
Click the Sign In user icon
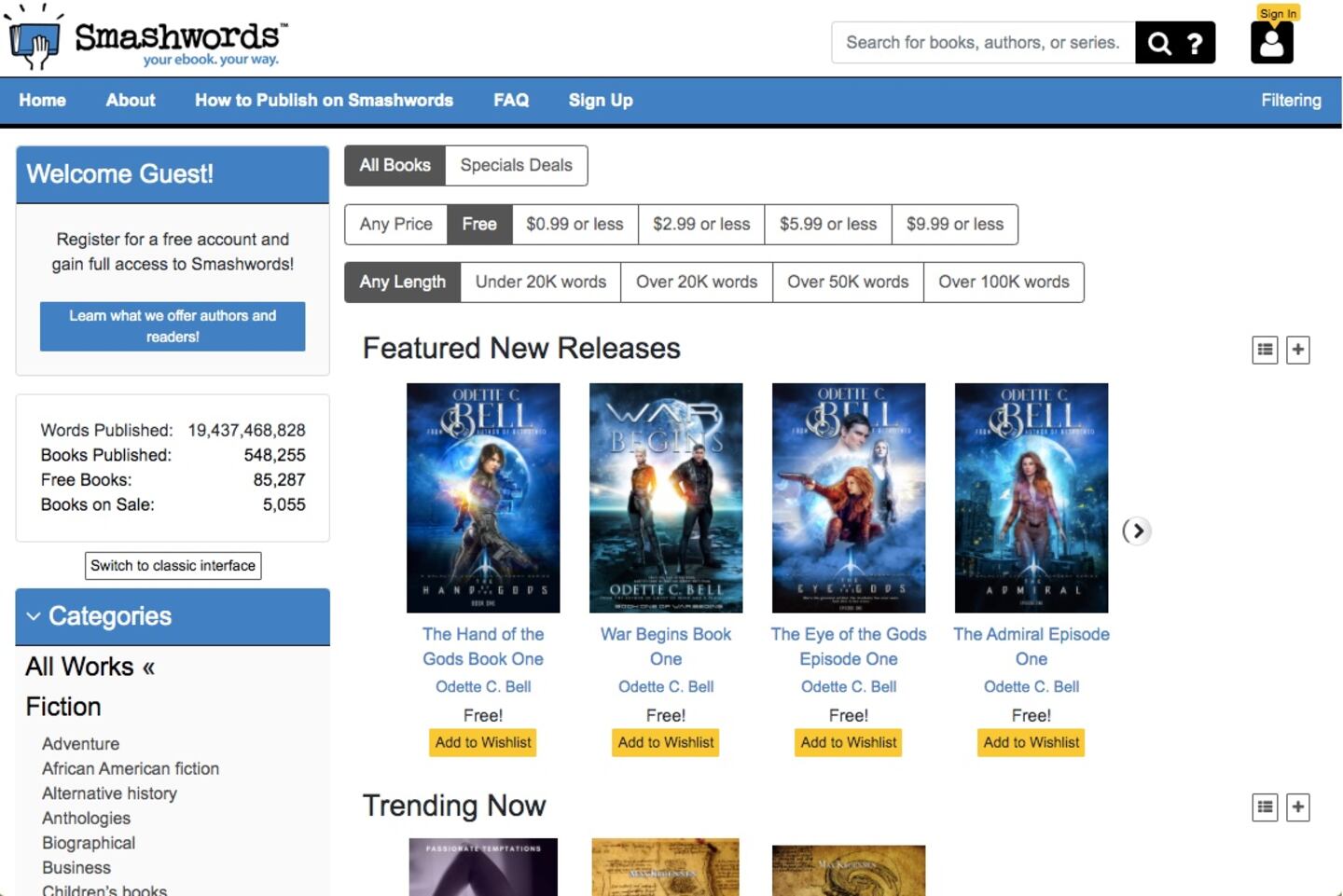click(x=1271, y=42)
